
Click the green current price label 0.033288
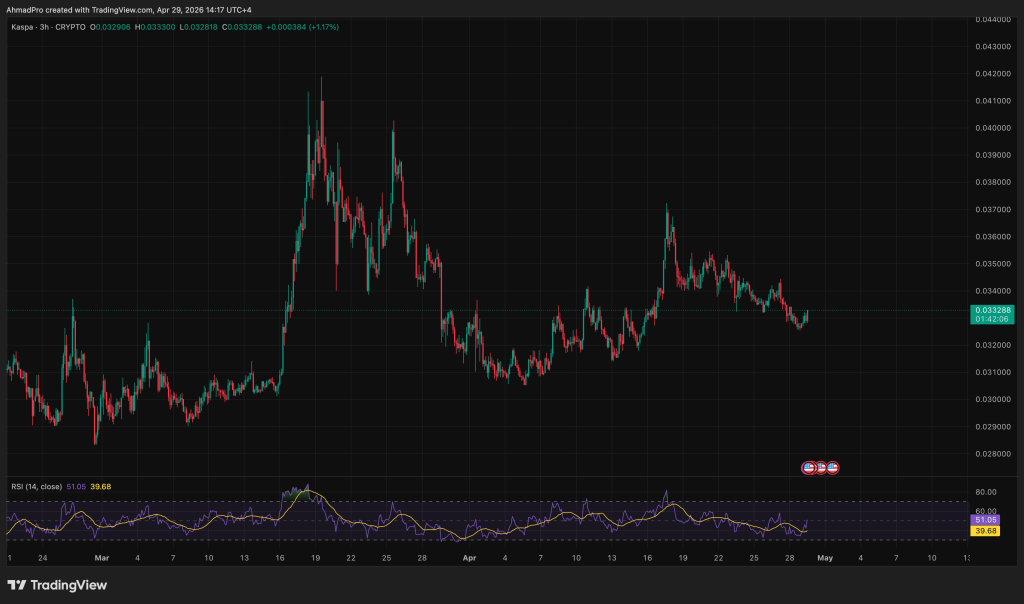[x=990, y=311]
